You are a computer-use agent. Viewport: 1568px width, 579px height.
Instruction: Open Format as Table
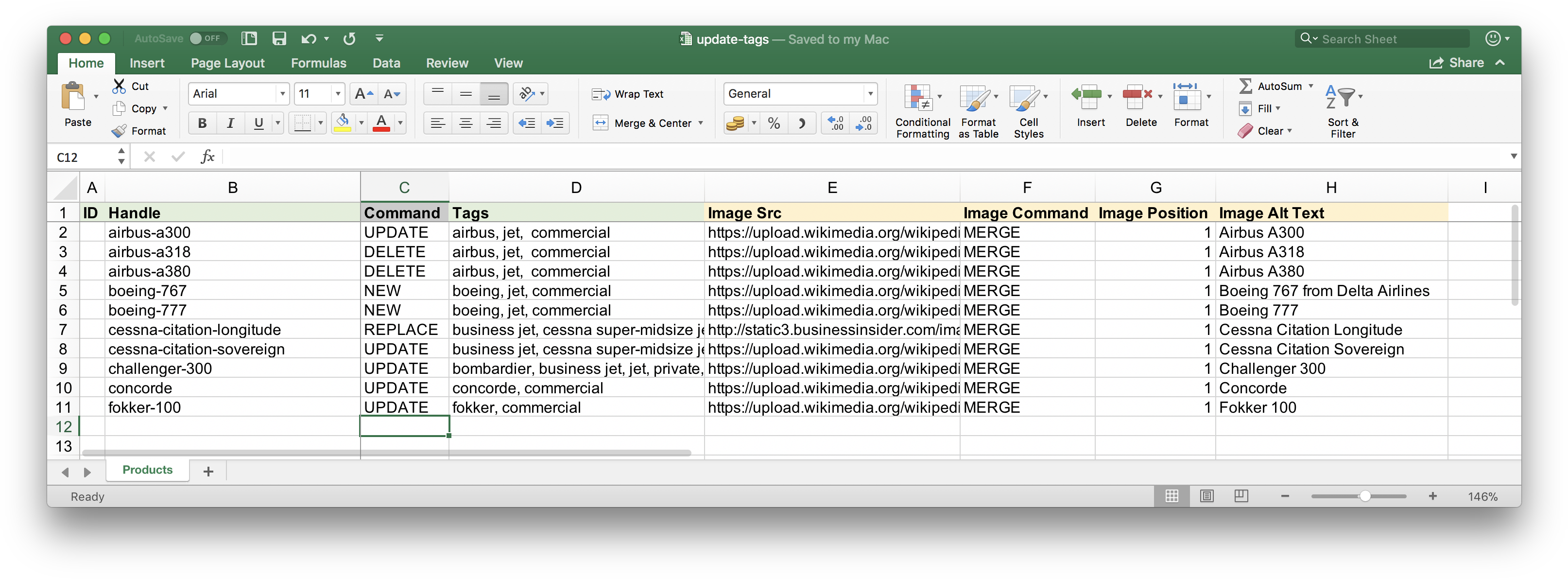coord(978,111)
